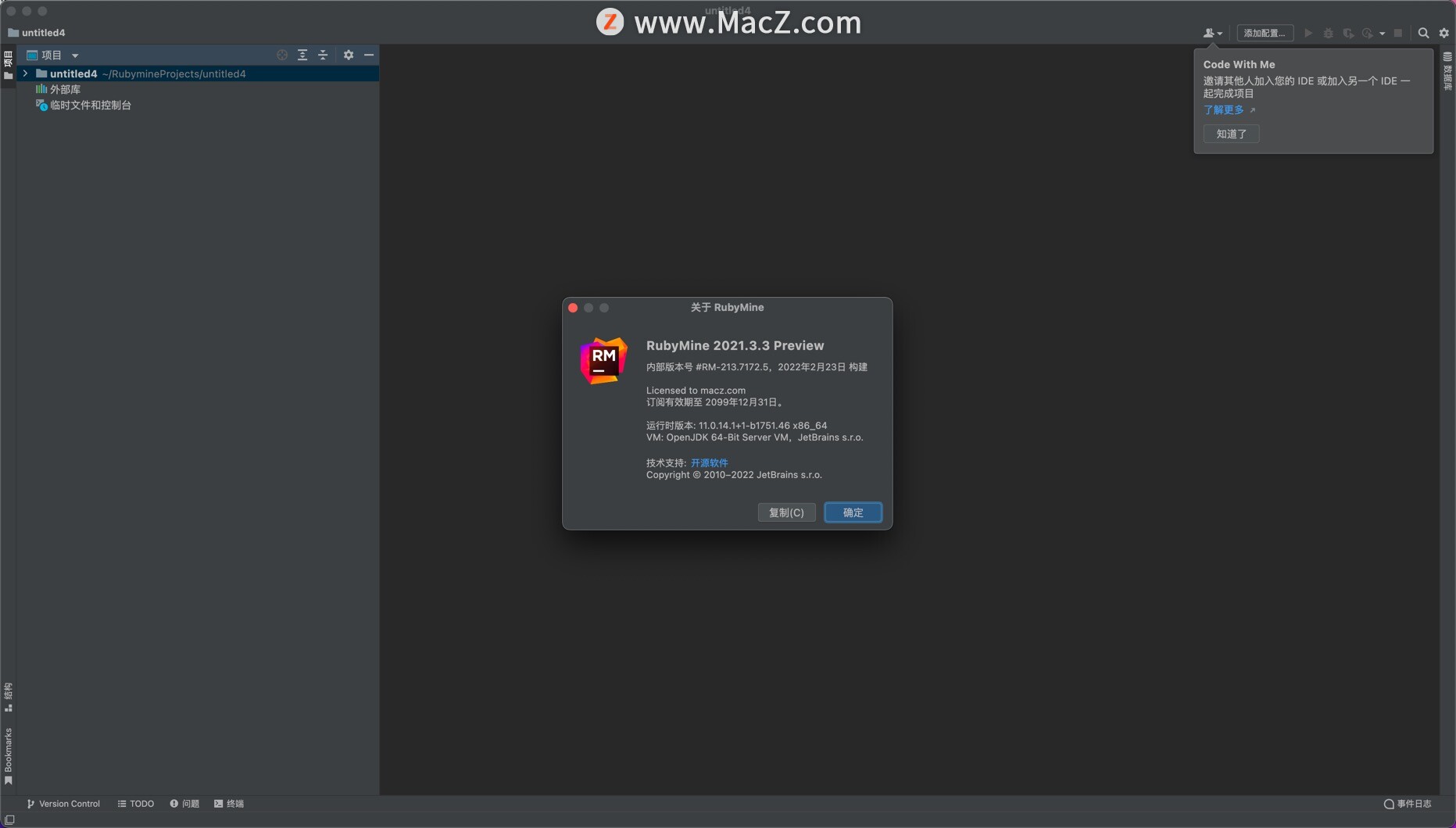Viewport: 1456px width, 828px height.
Task: Click the 订阅有效期至 2099年12月31日 line
Action: [x=715, y=402]
